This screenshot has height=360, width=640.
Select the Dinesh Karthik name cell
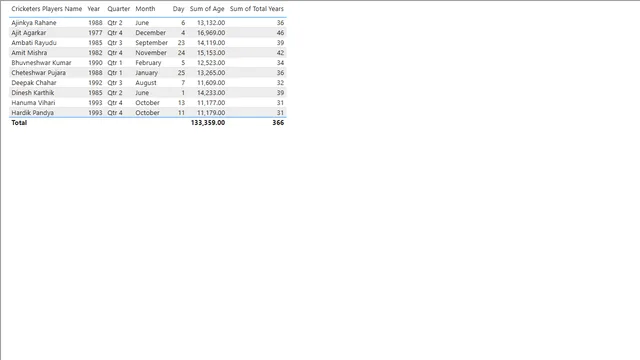coord(33,93)
